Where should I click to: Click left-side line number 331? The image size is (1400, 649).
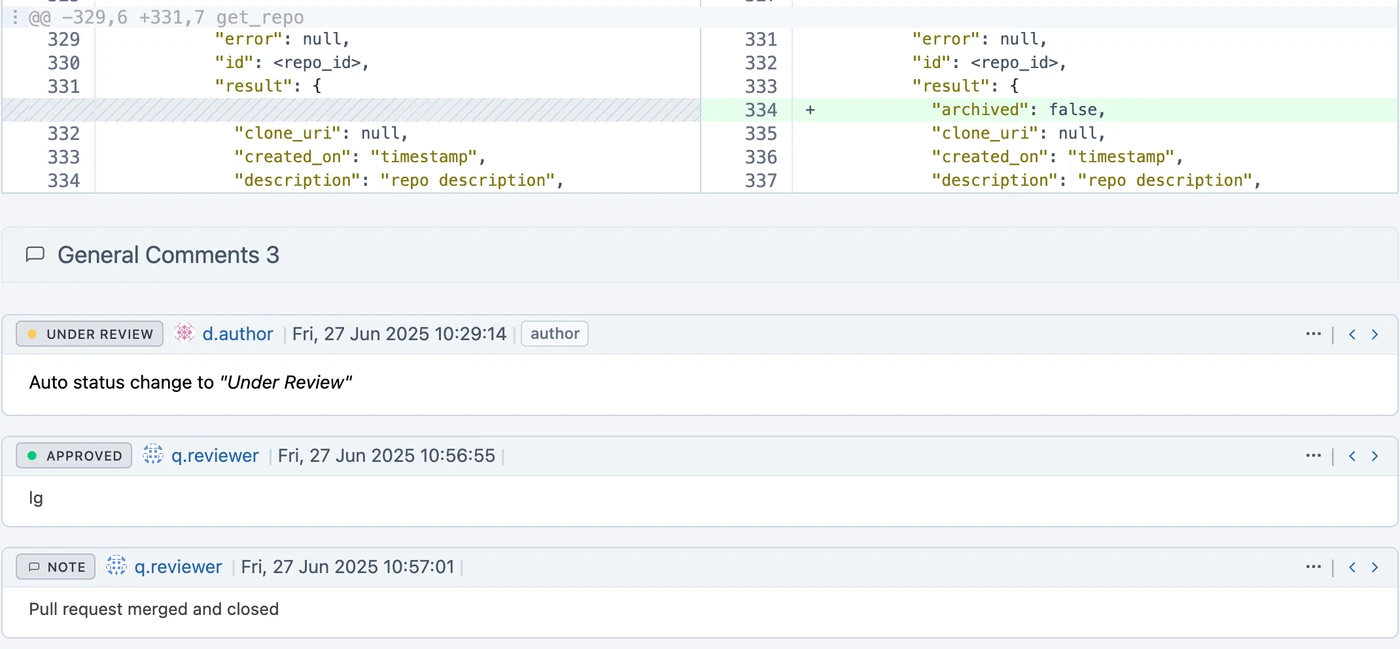tap(64, 86)
